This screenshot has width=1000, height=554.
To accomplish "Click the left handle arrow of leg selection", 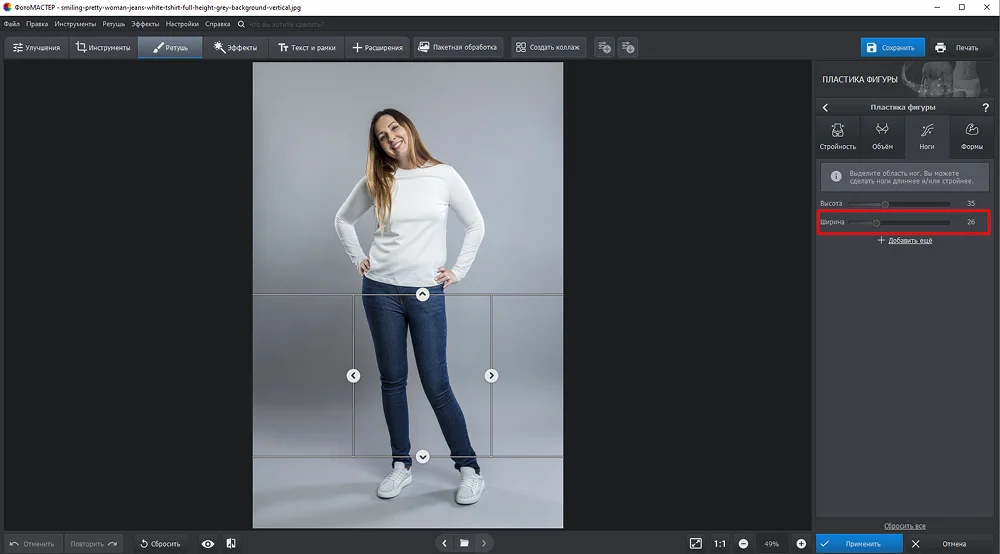I will click(x=353, y=375).
